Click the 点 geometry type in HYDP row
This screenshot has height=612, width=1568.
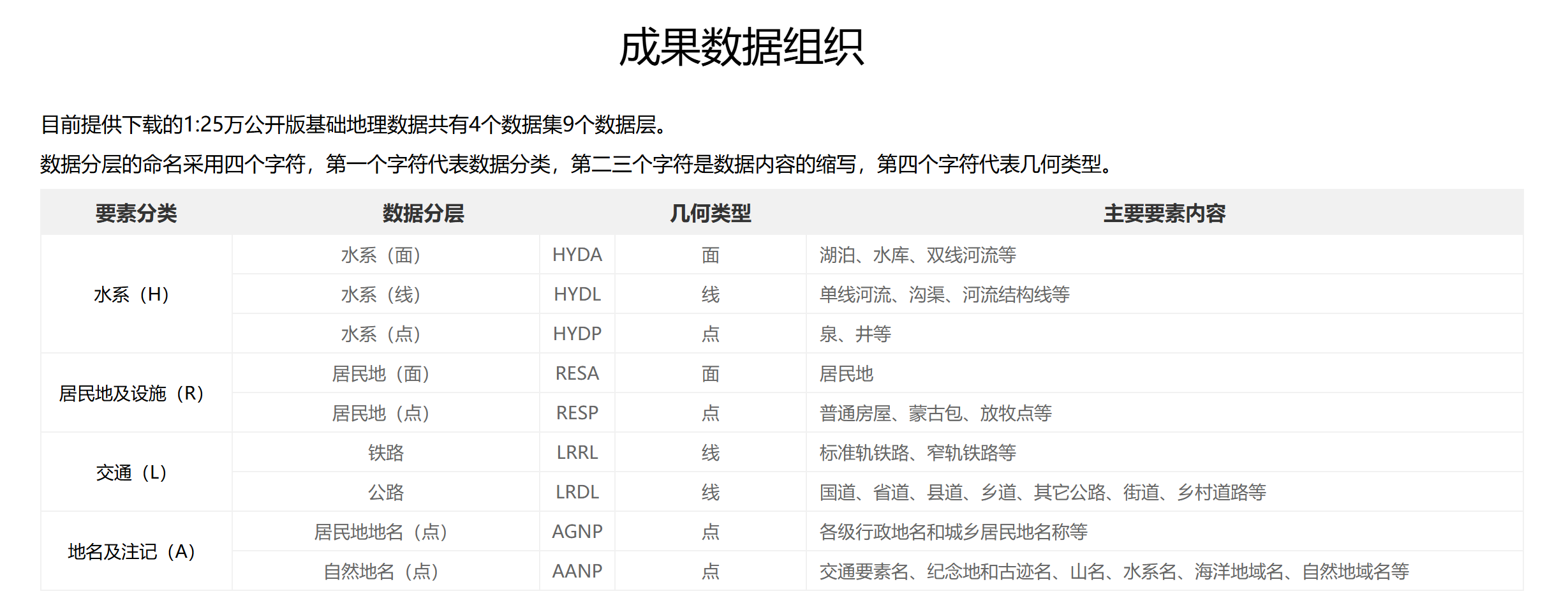pyautogui.click(x=711, y=334)
